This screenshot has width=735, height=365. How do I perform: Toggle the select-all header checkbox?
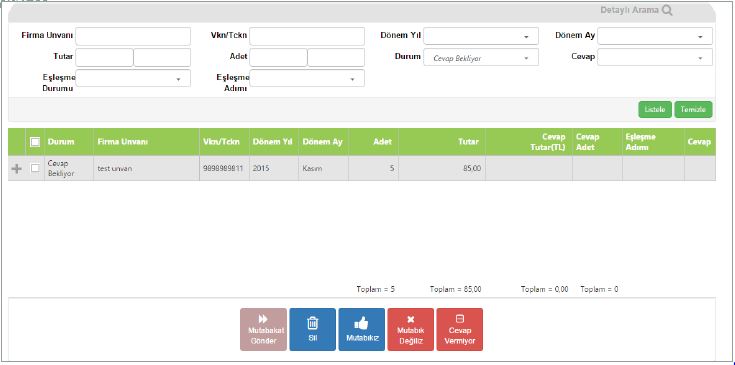(35, 142)
